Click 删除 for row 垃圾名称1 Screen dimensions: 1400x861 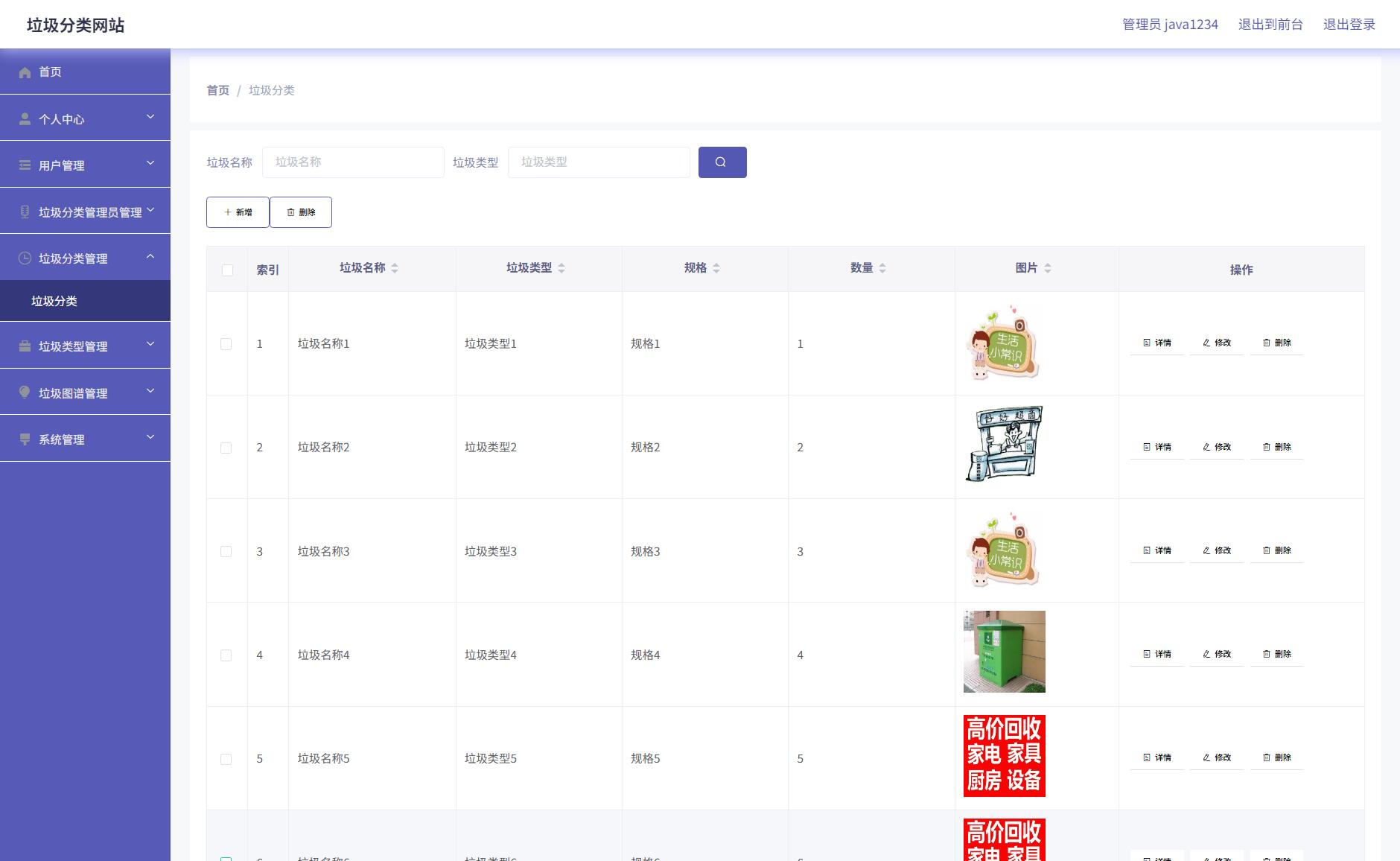click(1276, 343)
